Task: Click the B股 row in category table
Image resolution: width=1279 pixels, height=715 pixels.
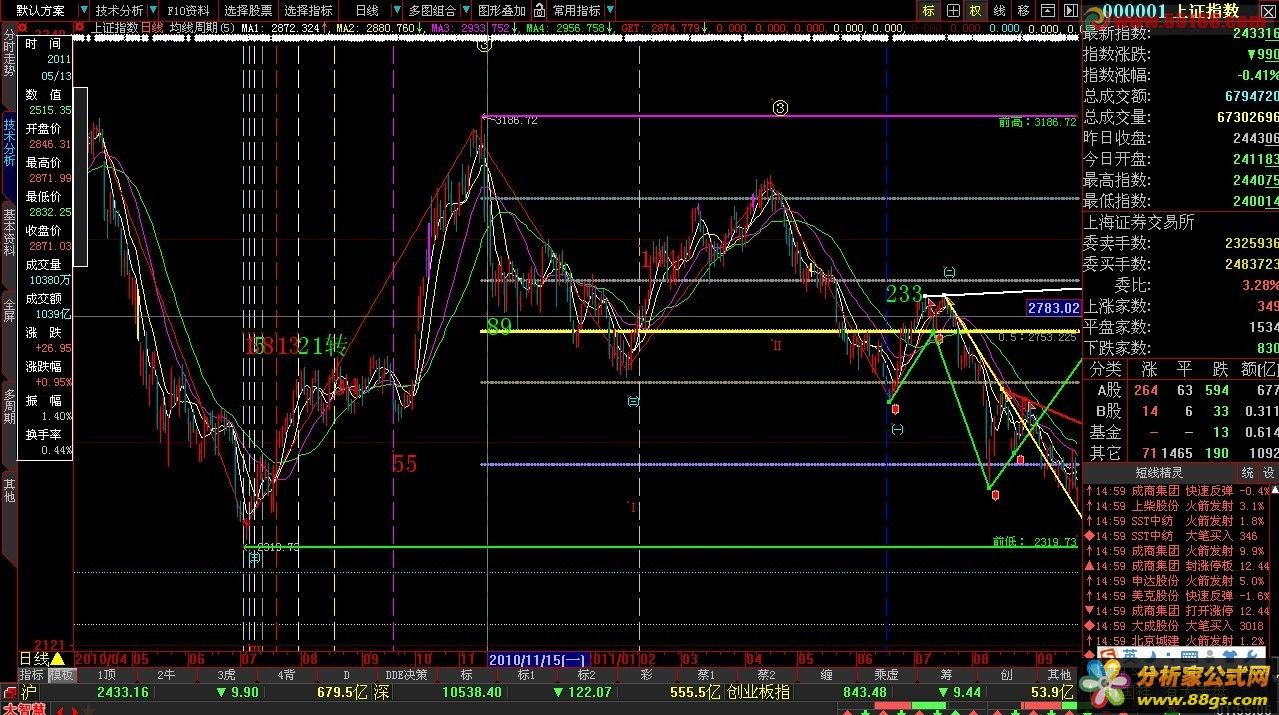Action: [x=1180, y=411]
